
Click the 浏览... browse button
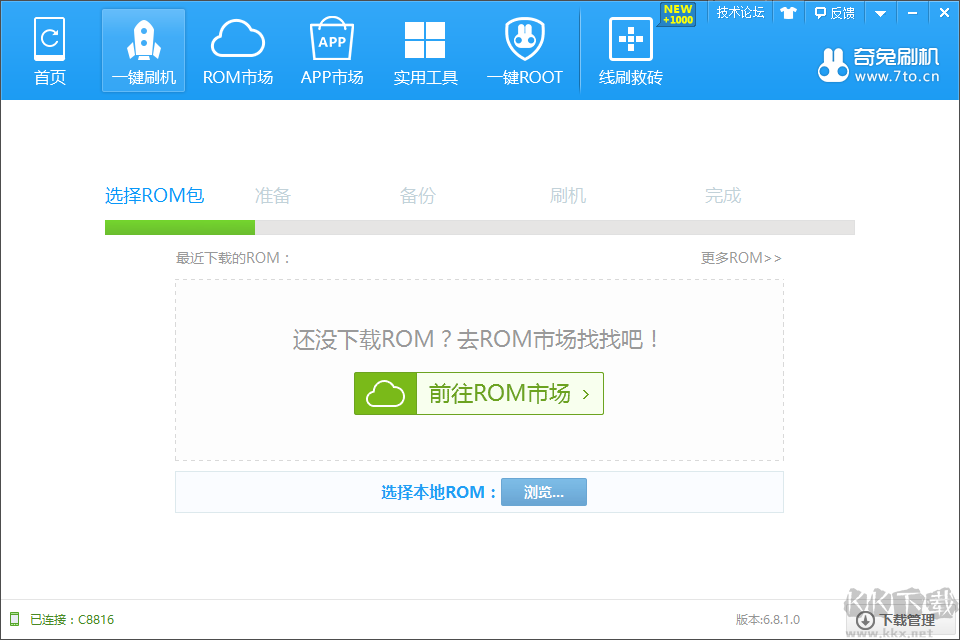tap(544, 492)
